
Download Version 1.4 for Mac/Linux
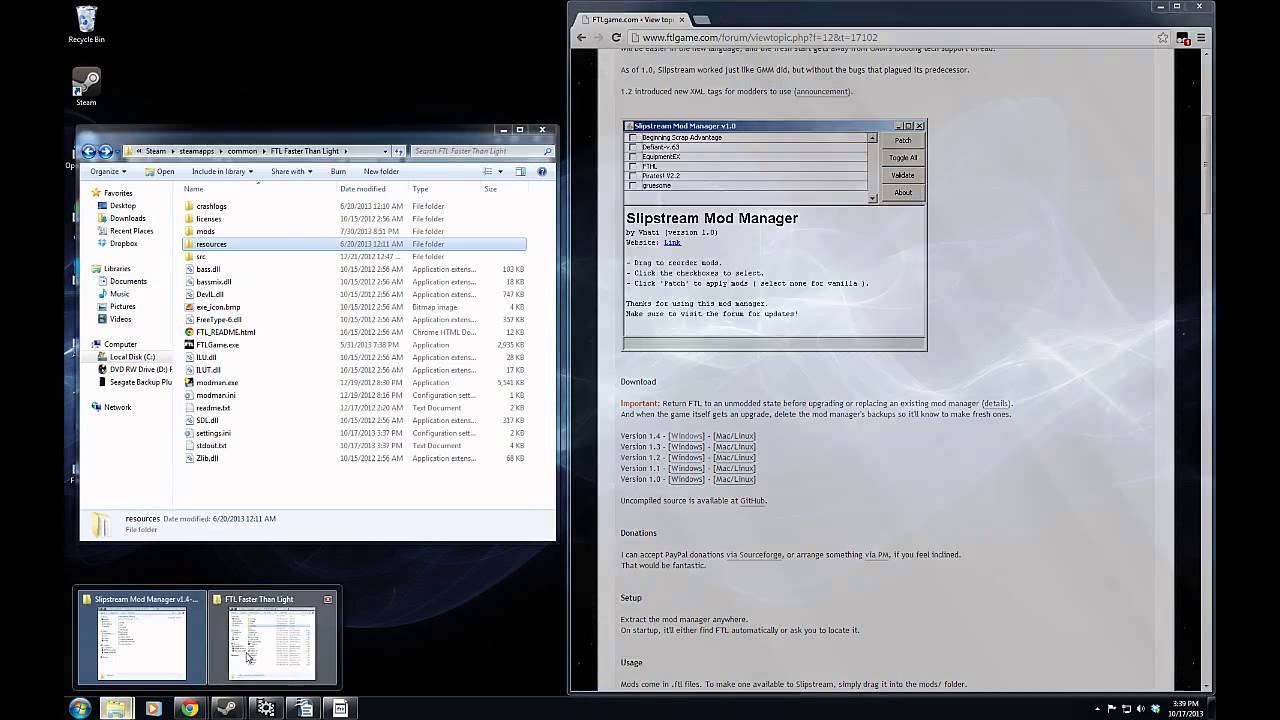click(735, 436)
